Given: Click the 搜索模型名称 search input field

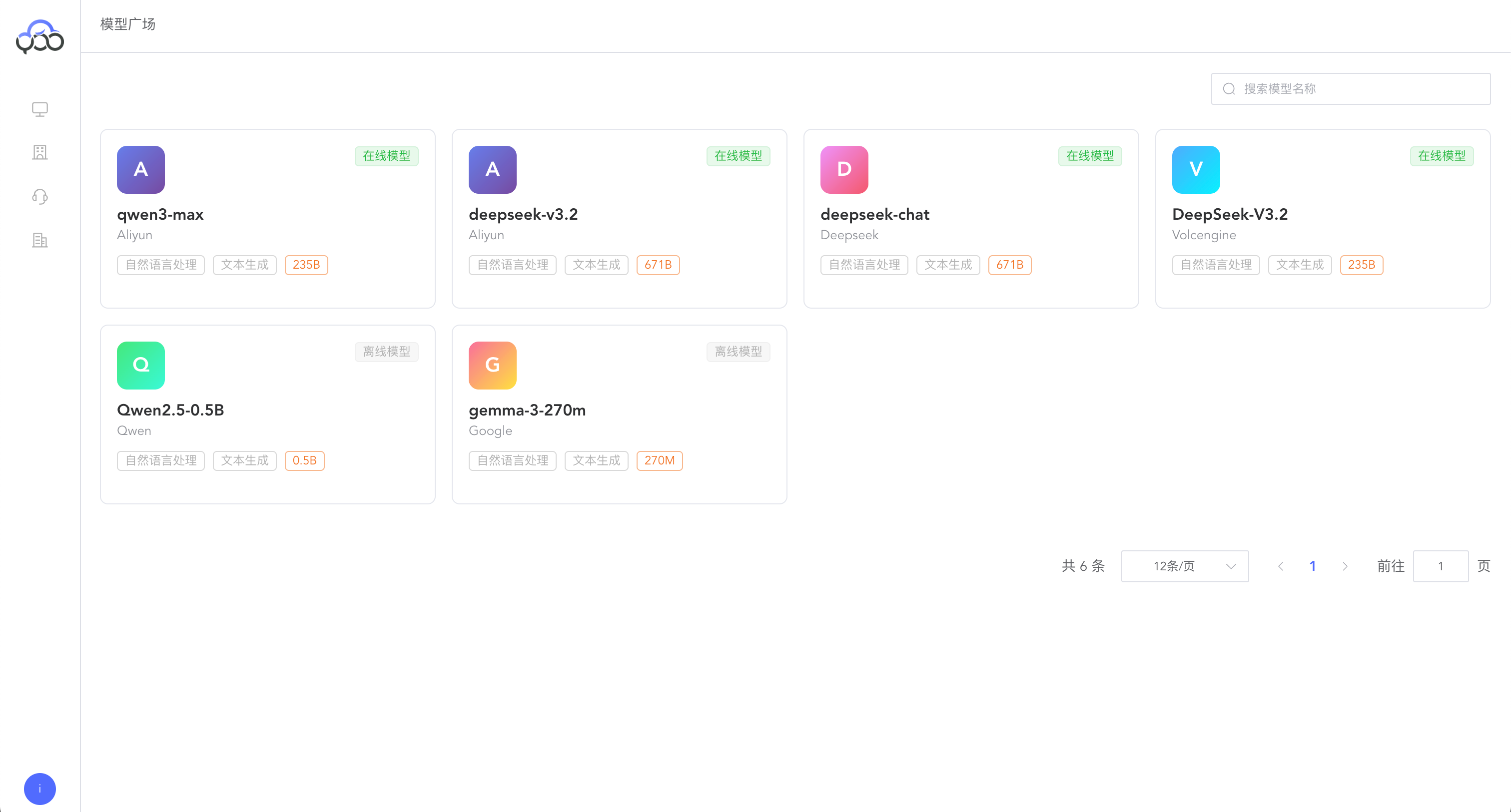Looking at the screenshot, I should 1349,88.
